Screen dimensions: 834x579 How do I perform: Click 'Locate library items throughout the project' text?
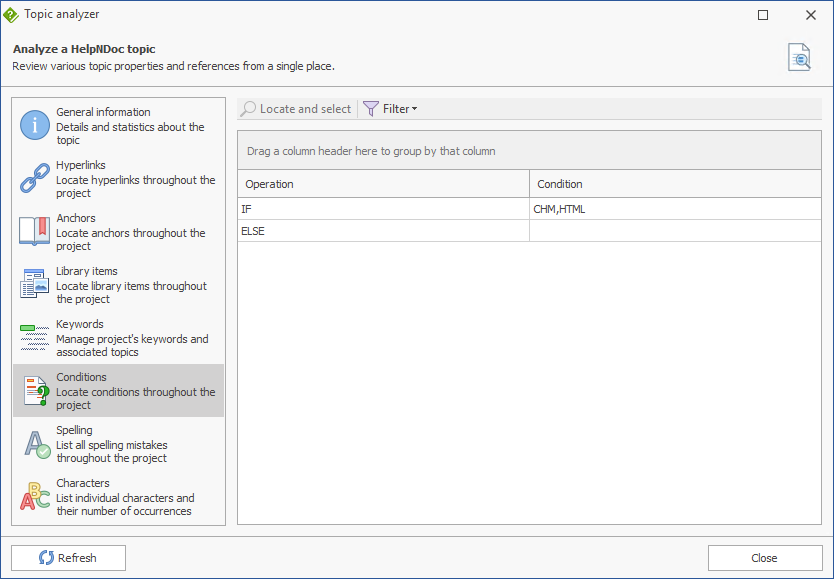pos(131,292)
